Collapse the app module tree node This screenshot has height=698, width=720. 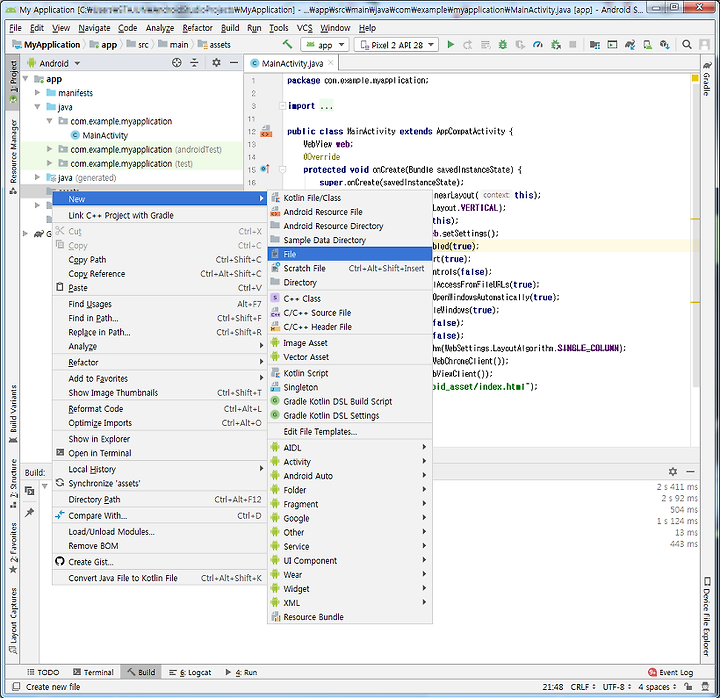(26, 79)
